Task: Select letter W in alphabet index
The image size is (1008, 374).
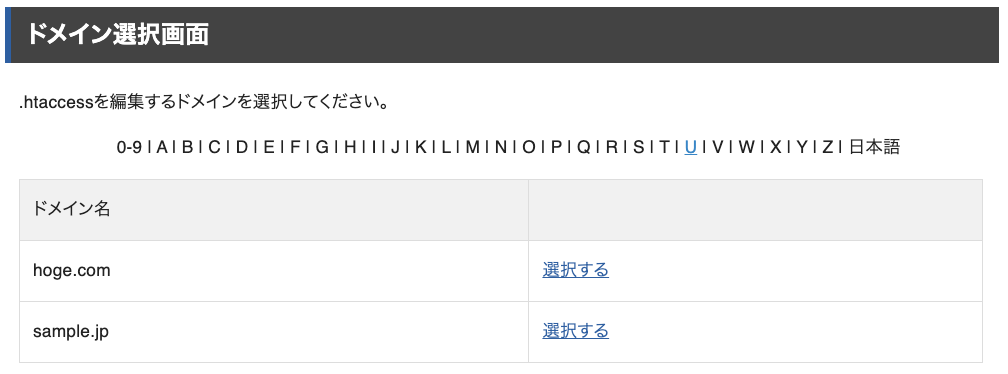Action: click(x=746, y=147)
